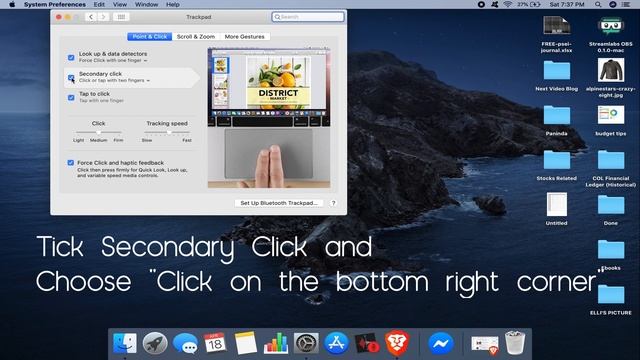Click the trackpad gesture preview video

269,118
